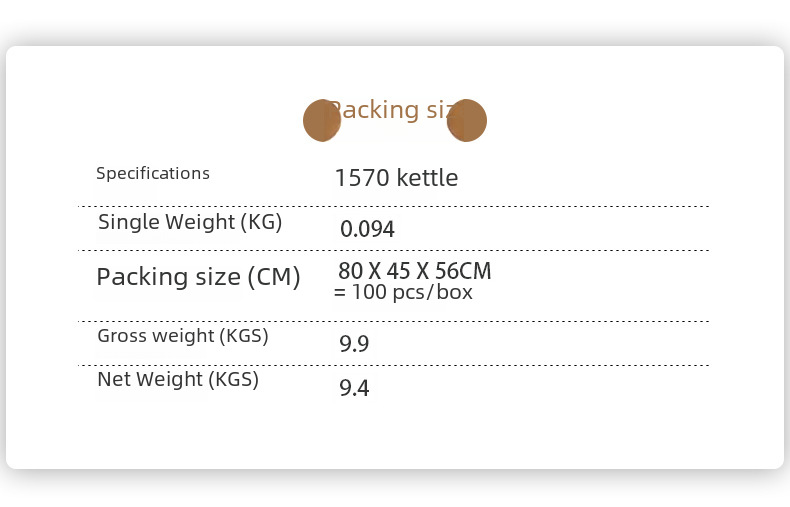This screenshot has height=507, width=790.
Task: Select the Packing size (CM) label
Action: 198,277
